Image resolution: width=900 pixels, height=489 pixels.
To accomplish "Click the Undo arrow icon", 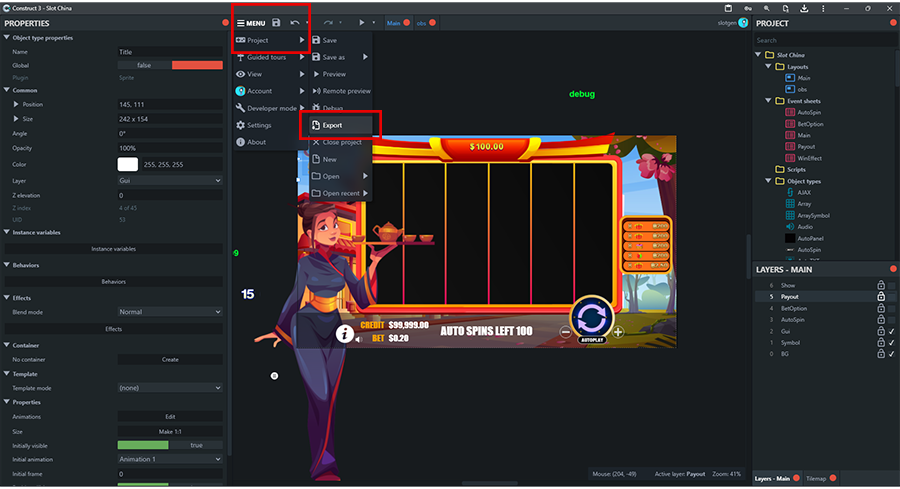I will [295, 22].
